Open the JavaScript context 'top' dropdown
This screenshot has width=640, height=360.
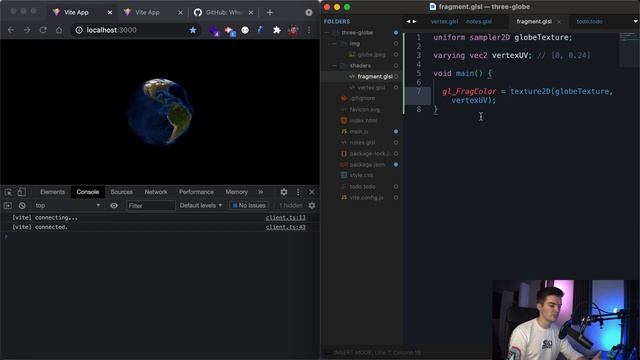[x=67, y=206]
